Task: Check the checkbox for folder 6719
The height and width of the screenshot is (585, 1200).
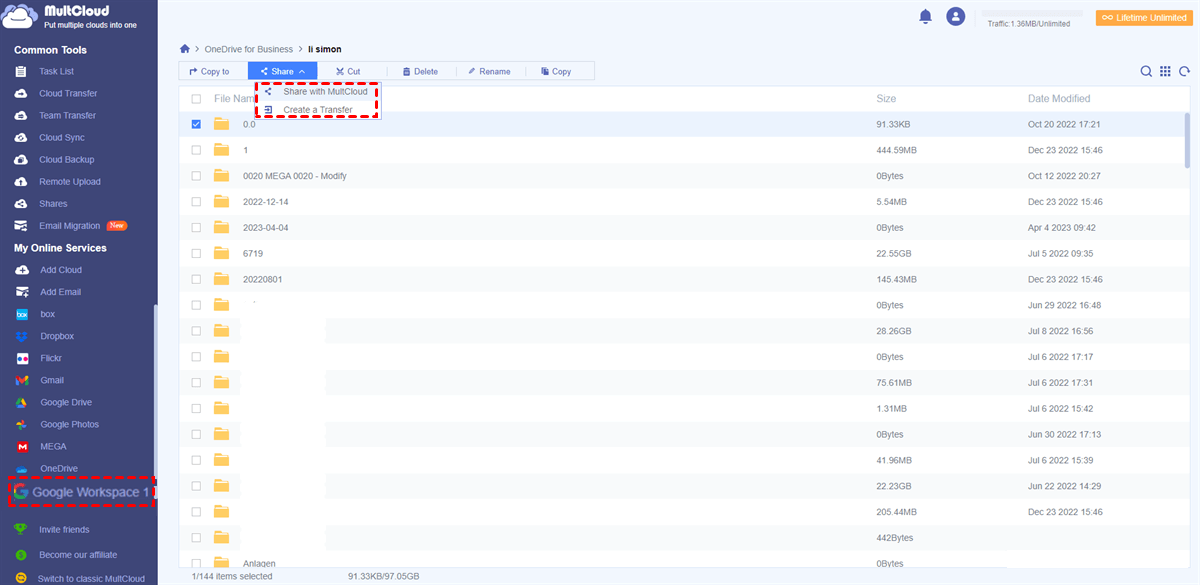Action: 196,253
